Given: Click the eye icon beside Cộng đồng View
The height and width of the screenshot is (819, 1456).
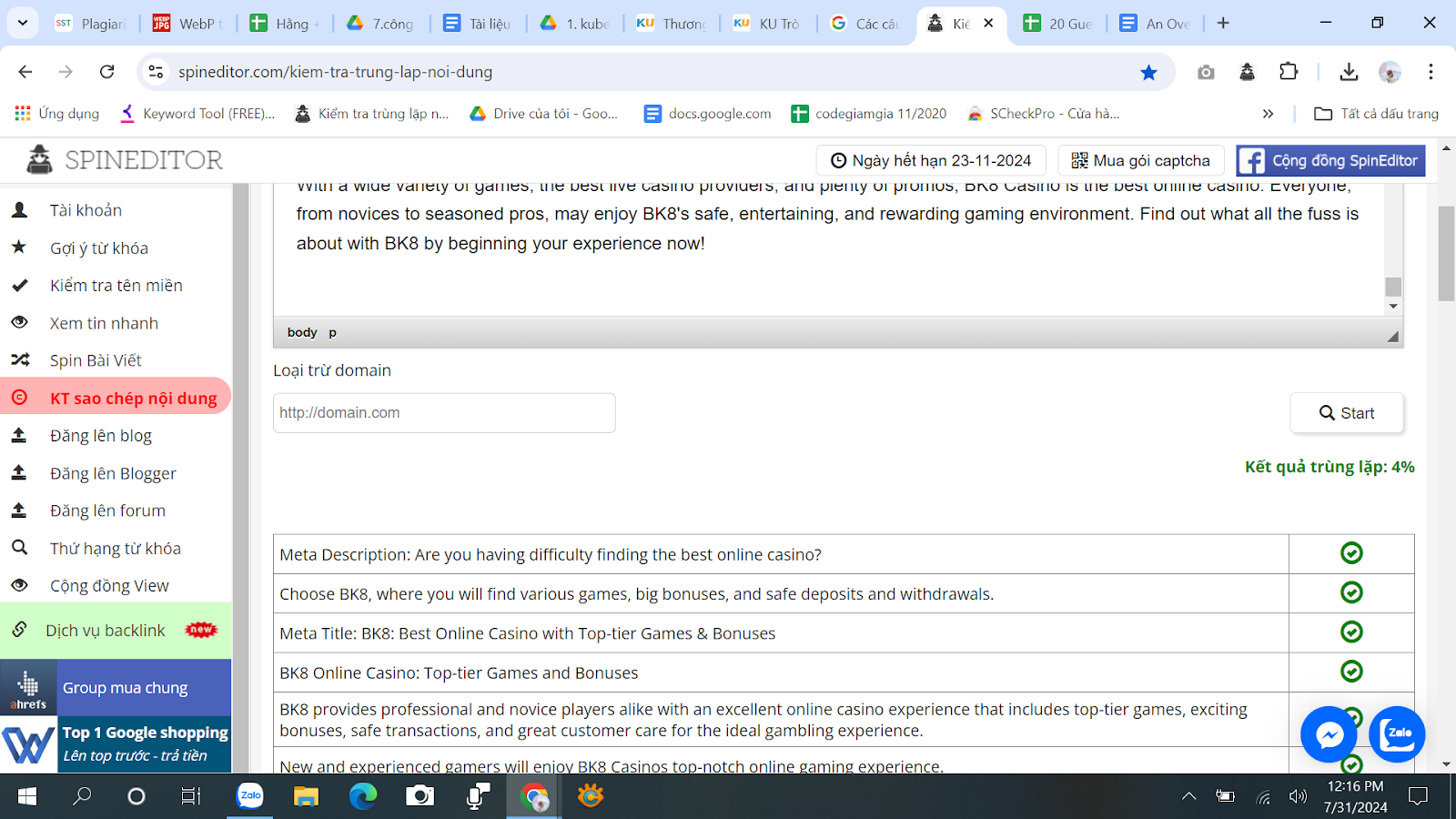Looking at the screenshot, I should click(x=19, y=585).
